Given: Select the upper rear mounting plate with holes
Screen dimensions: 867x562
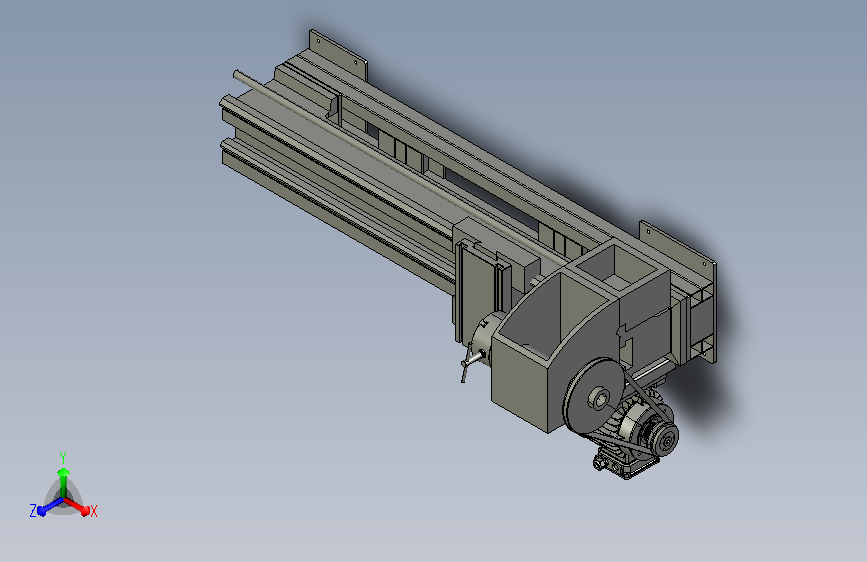Looking at the screenshot, I should [x=338, y=55].
